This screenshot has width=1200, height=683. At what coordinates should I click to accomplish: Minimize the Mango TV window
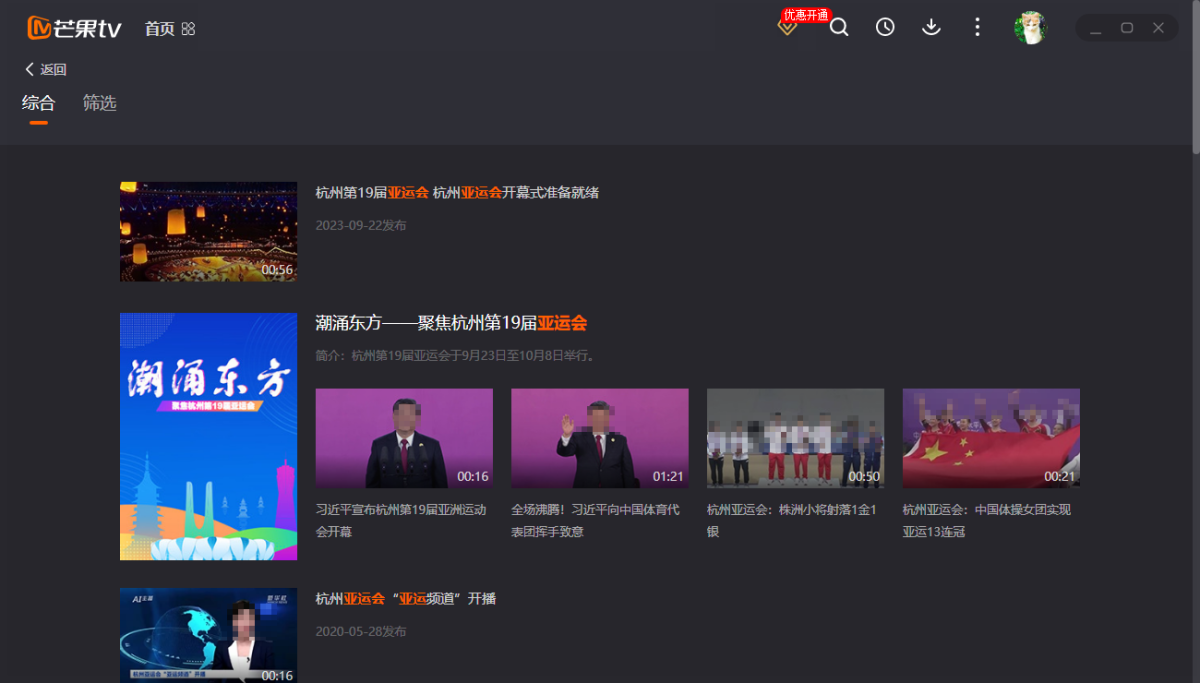1096,28
